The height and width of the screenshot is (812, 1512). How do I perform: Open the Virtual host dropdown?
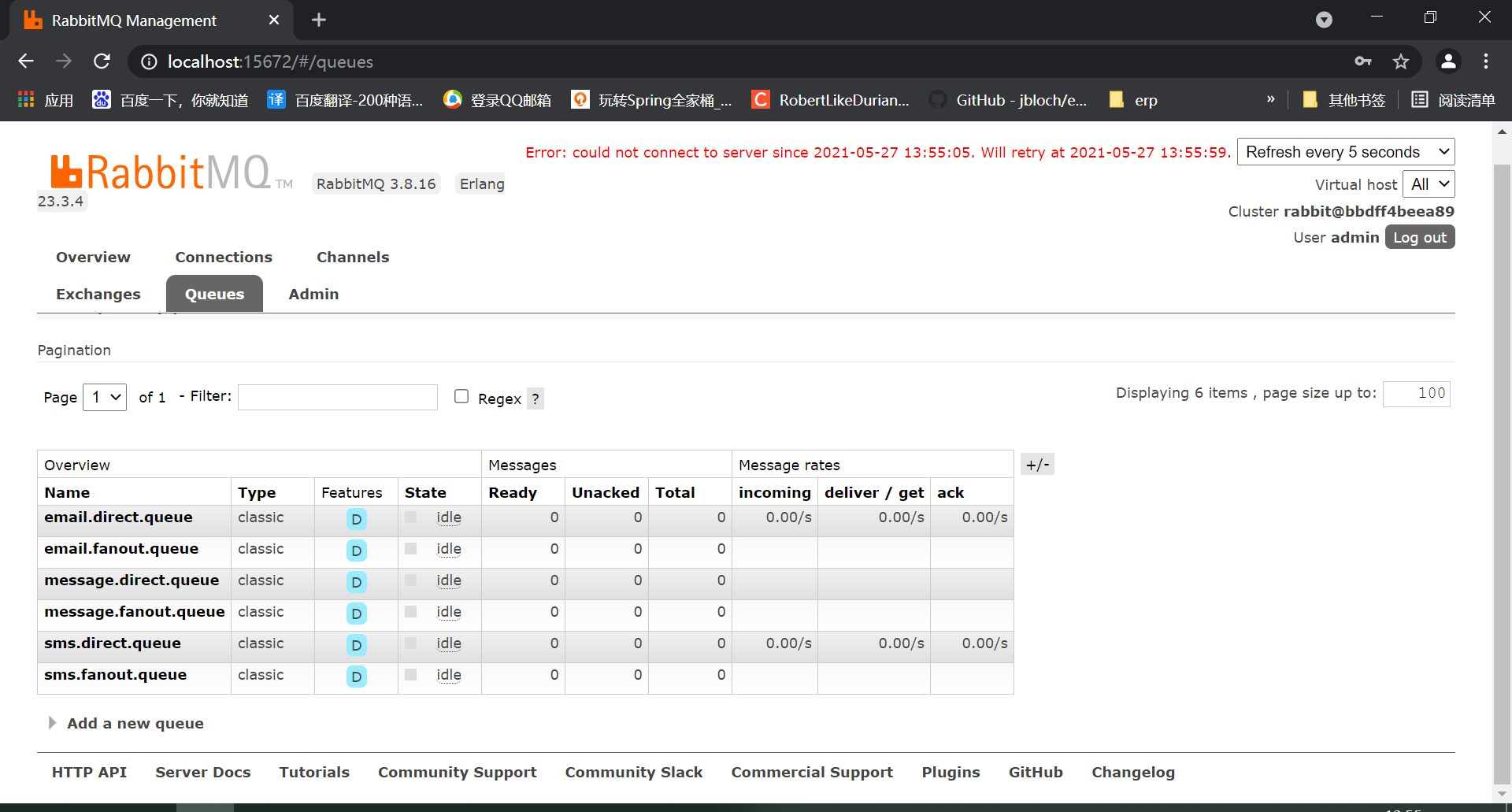[1429, 184]
